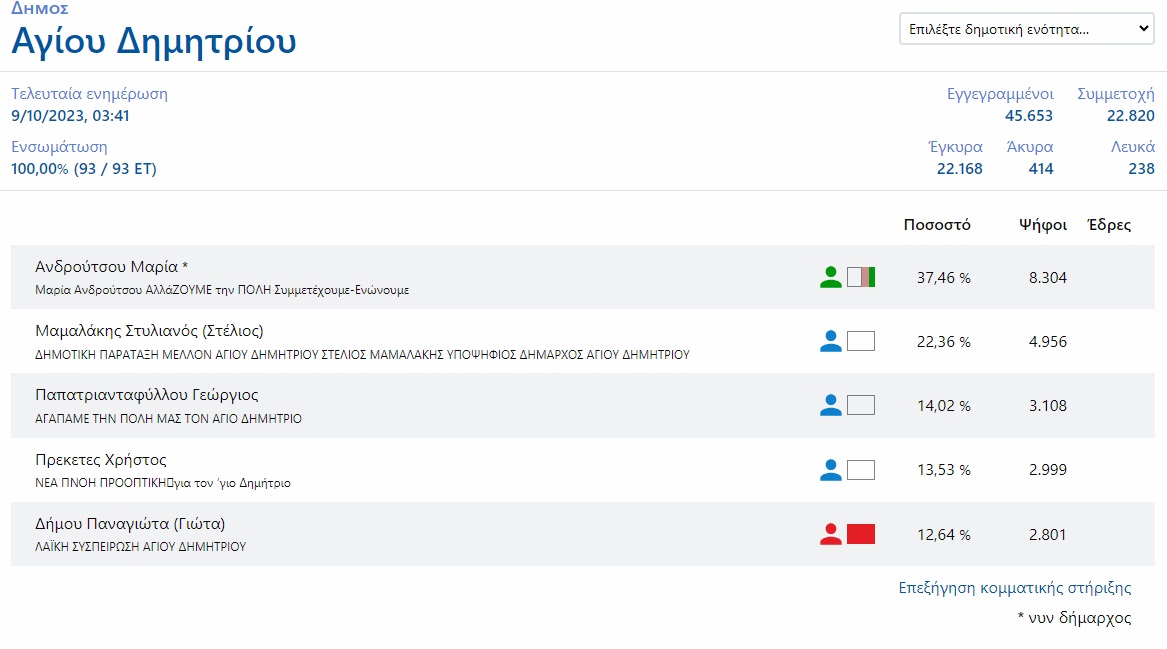
Task: Click the white party box for Μαμαλάκης
Action: click(861, 341)
